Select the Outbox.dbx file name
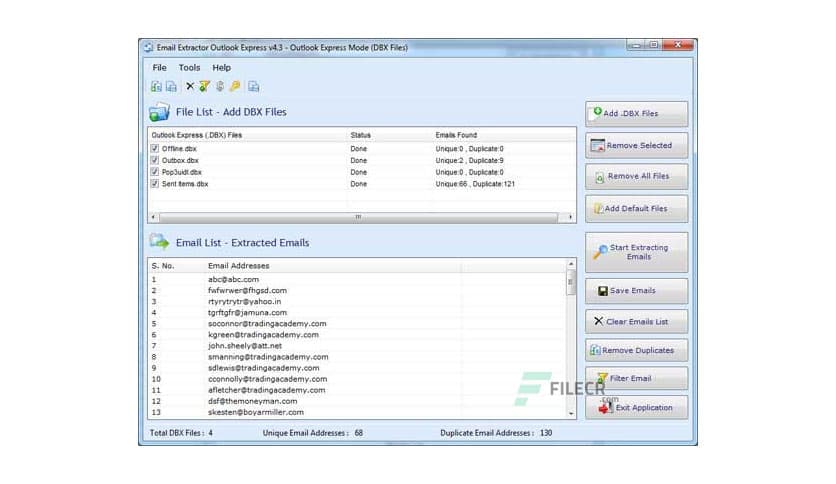This screenshot has height=484, width=836. point(180,160)
